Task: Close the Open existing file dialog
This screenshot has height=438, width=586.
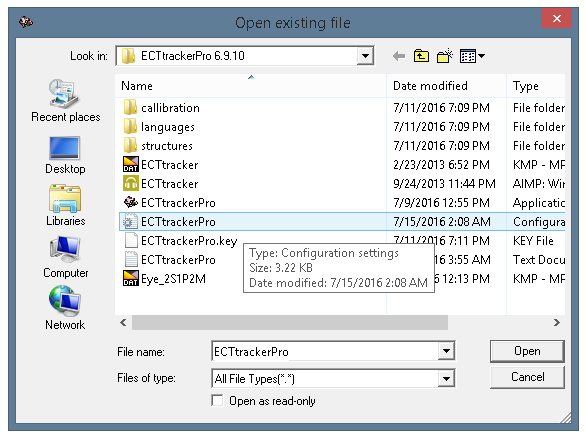Action: 556,18
